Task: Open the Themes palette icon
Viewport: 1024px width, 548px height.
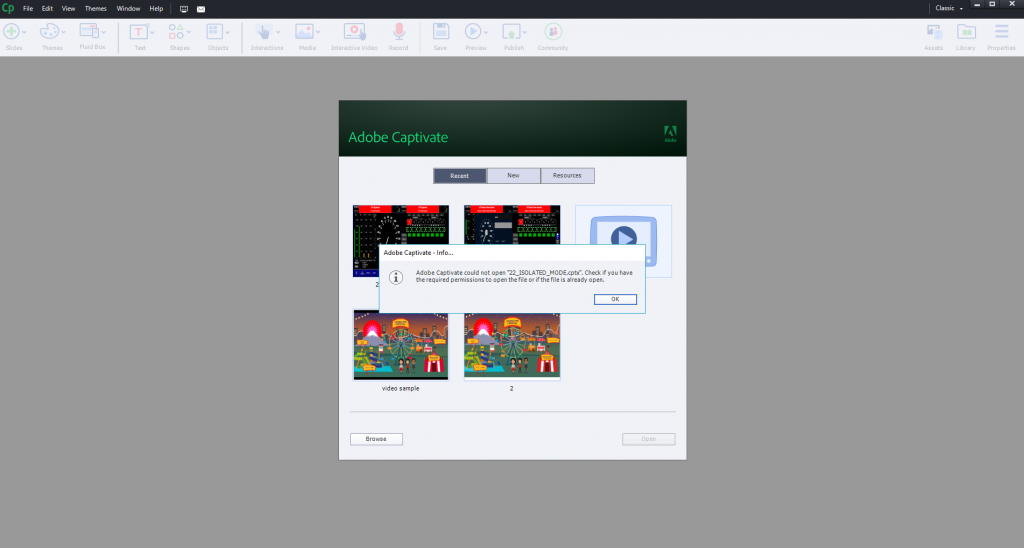Action: point(50,33)
